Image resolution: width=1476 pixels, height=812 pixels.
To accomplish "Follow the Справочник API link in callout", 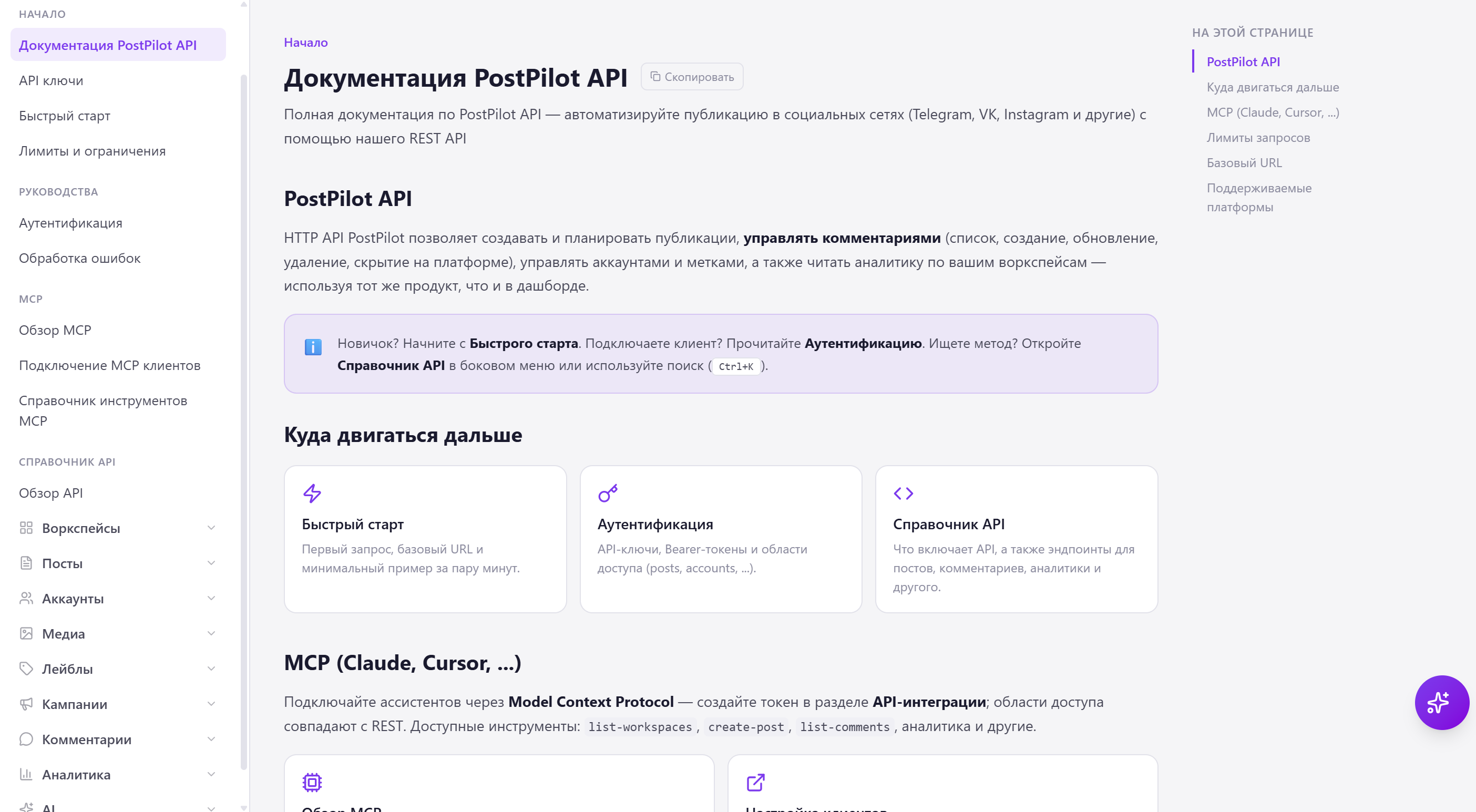I will coord(391,366).
